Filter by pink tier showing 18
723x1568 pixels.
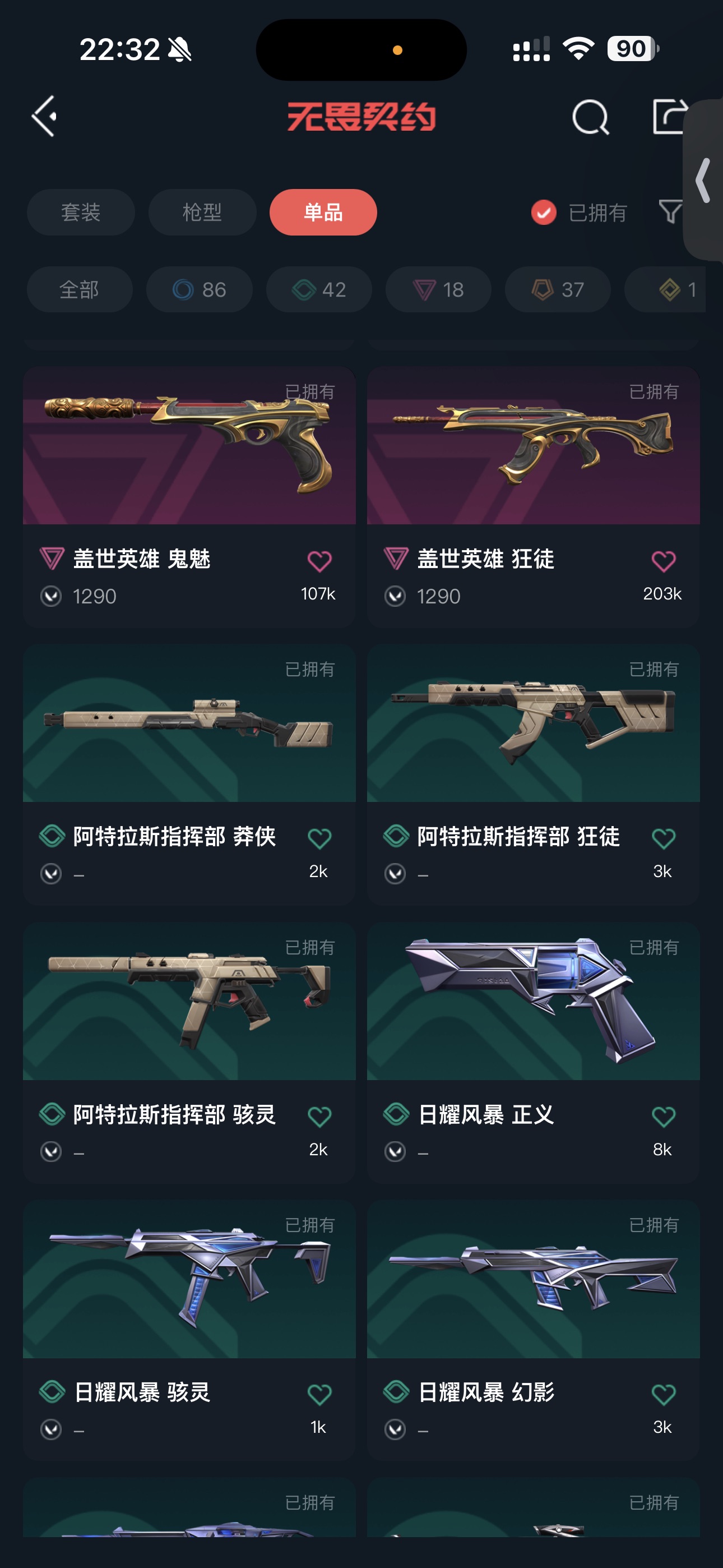point(438,290)
